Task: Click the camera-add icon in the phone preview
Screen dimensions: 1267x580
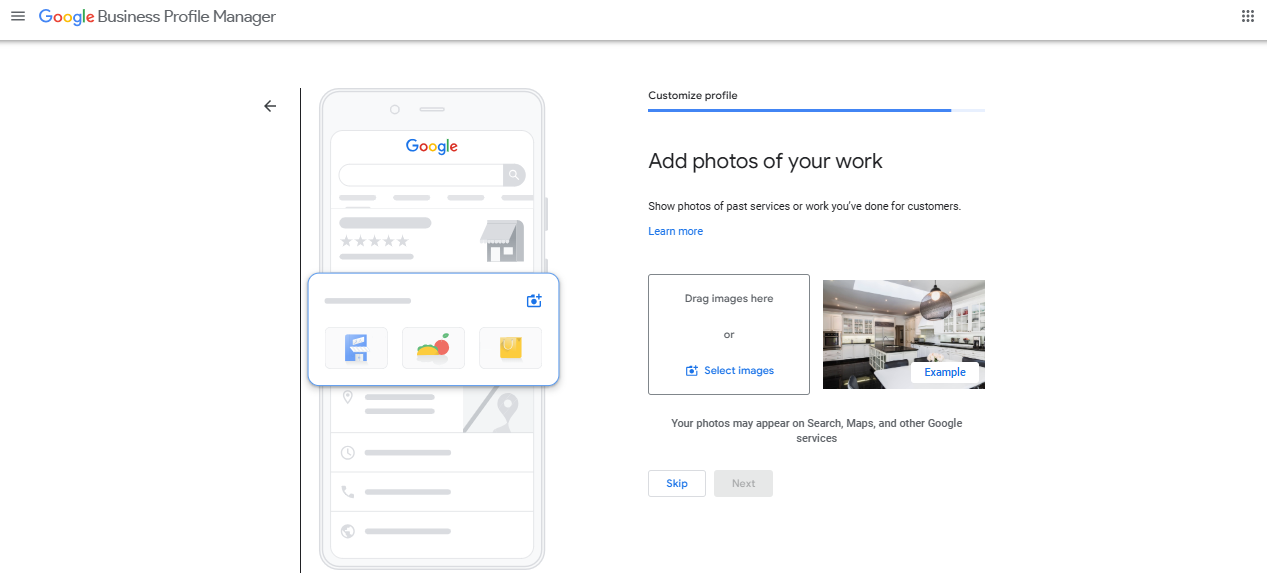Action: 534,300
